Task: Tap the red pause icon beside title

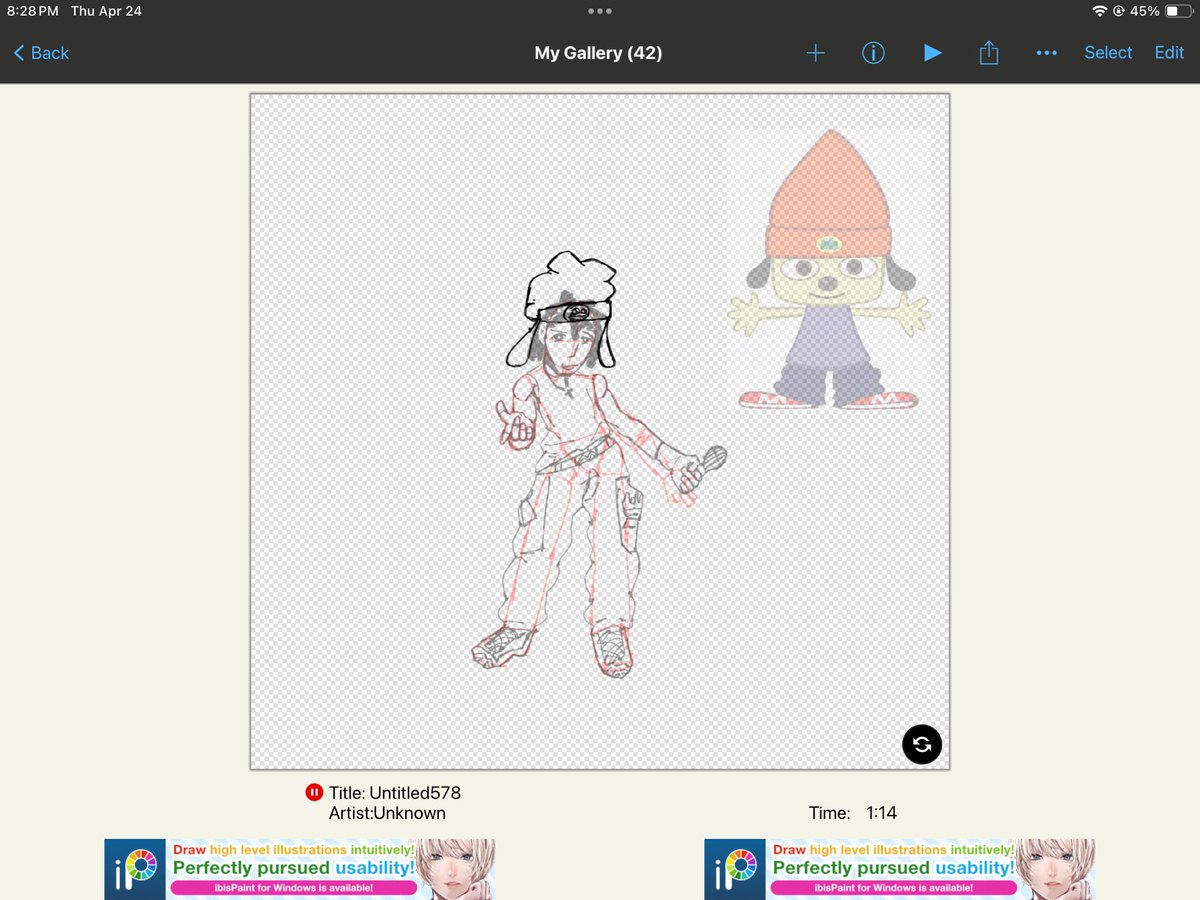Action: tap(314, 792)
